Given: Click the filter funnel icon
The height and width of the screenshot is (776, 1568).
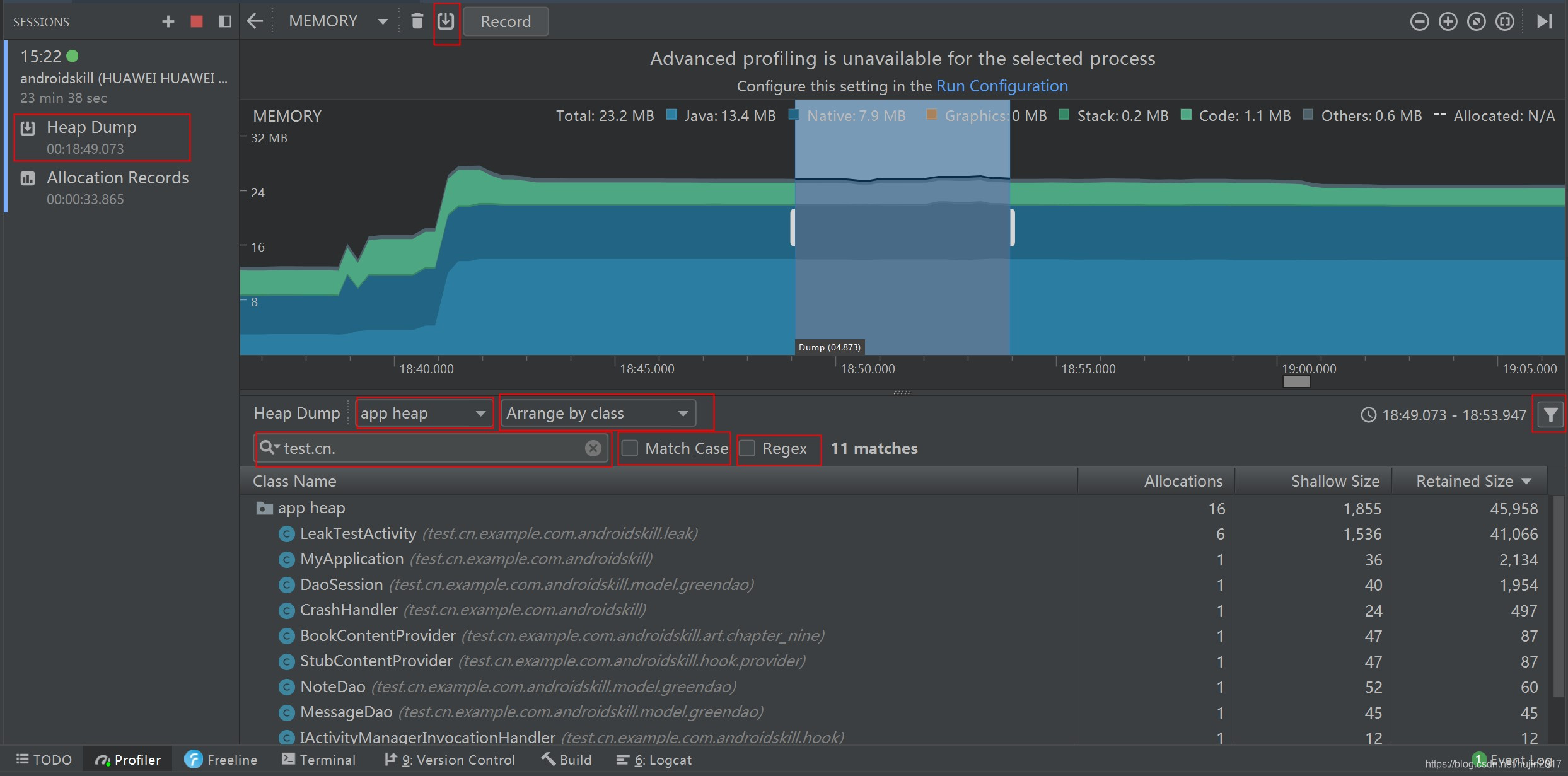Looking at the screenshot, I should tap(1550, 414).
